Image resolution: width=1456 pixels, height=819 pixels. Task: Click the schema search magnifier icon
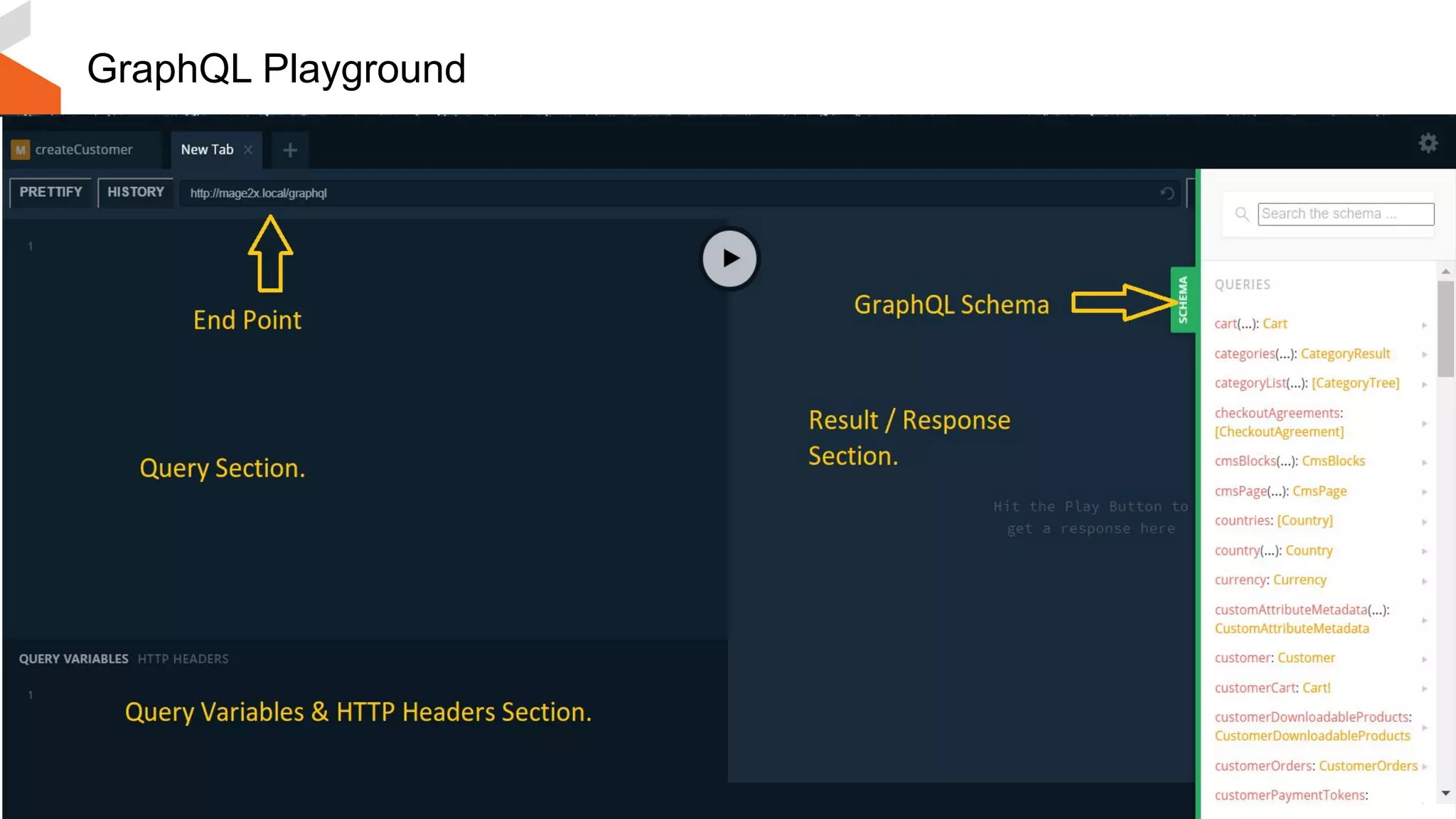click(x=1241, y=214)
